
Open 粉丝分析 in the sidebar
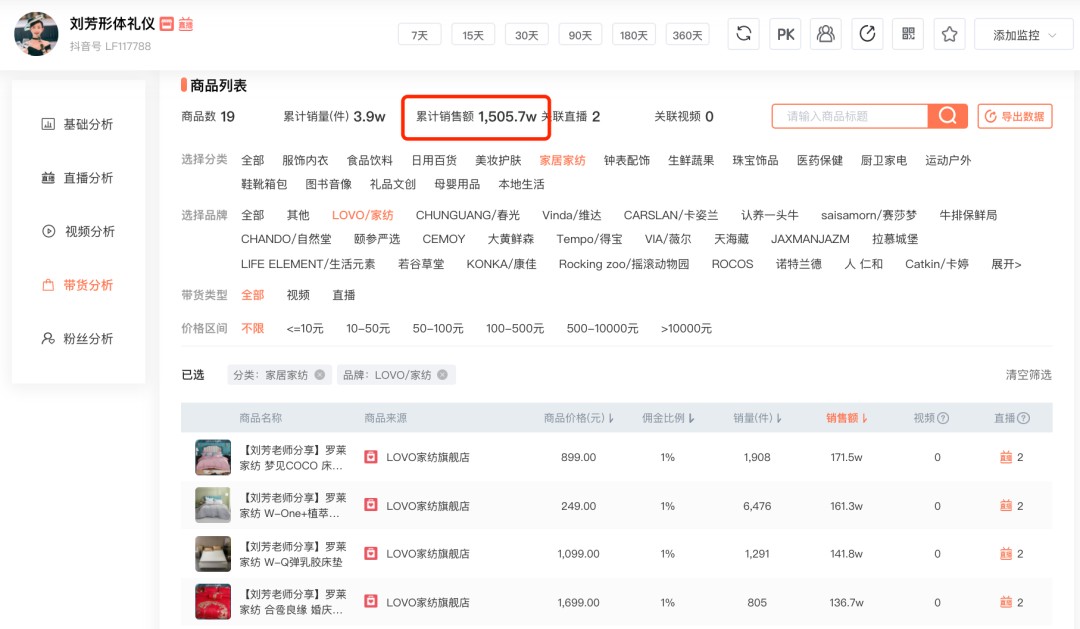(78, 338)
